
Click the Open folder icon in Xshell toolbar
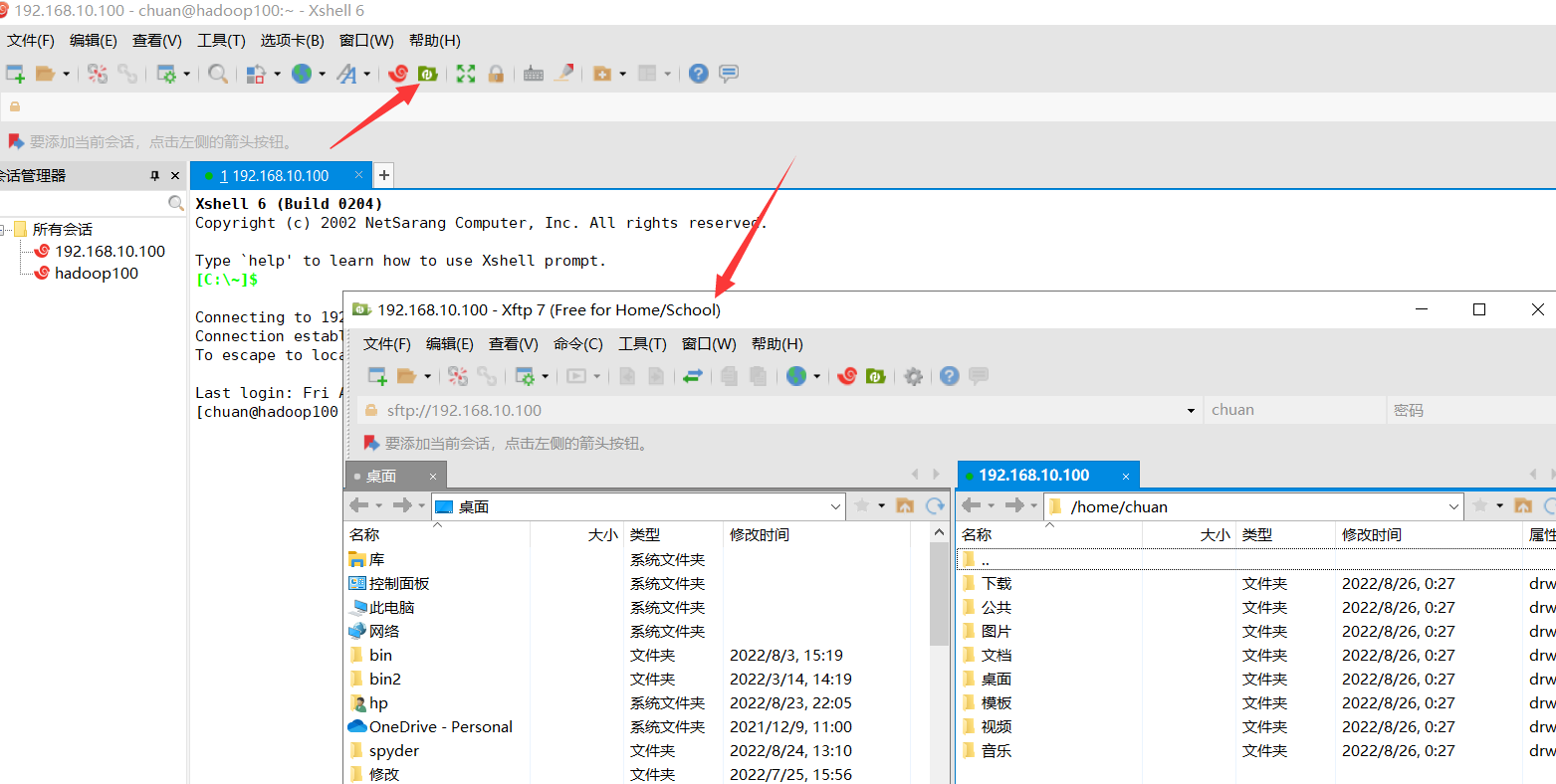point(45,74)
